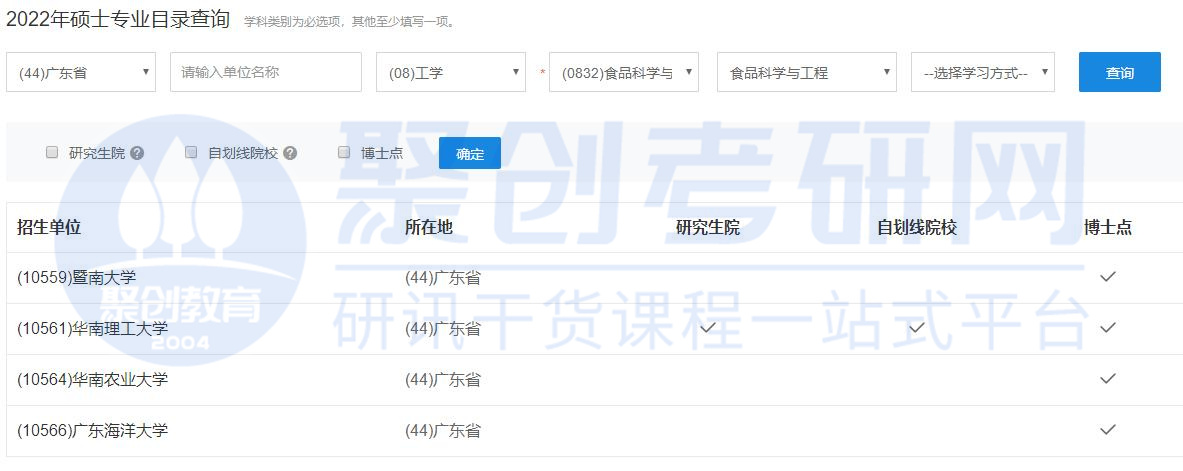Open the 食品科学与工程 major dropdown

[807, 72]
